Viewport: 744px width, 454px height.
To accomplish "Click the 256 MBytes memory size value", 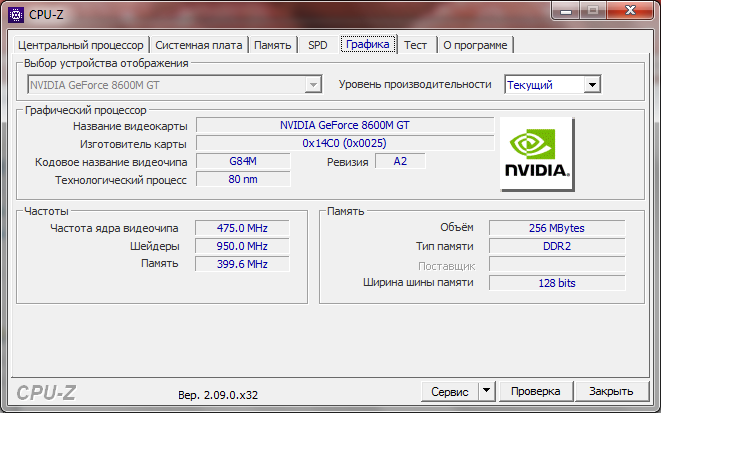I will point(557,228).
